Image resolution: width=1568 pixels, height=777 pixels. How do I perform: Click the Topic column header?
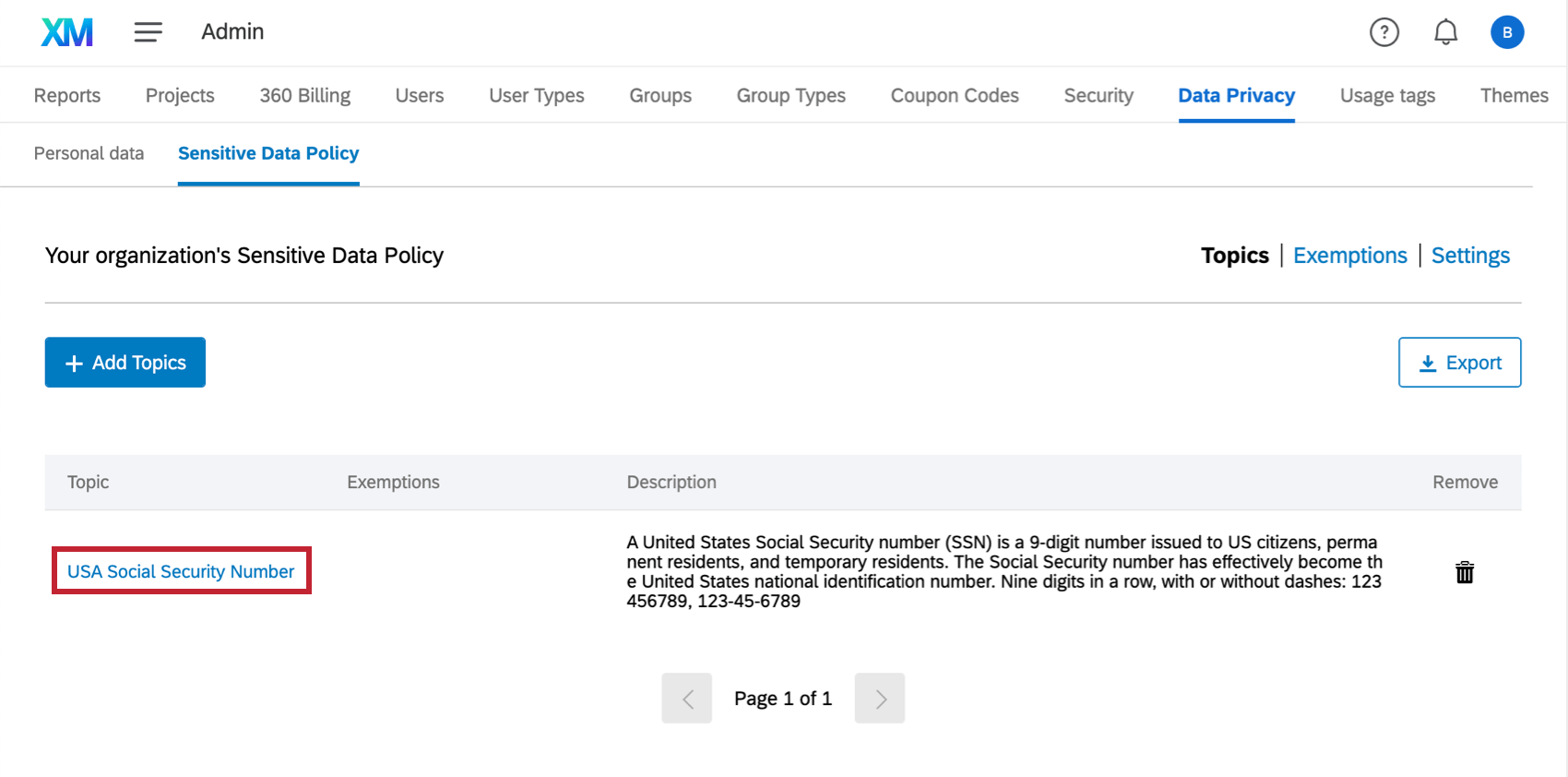[x=88, y=482]
